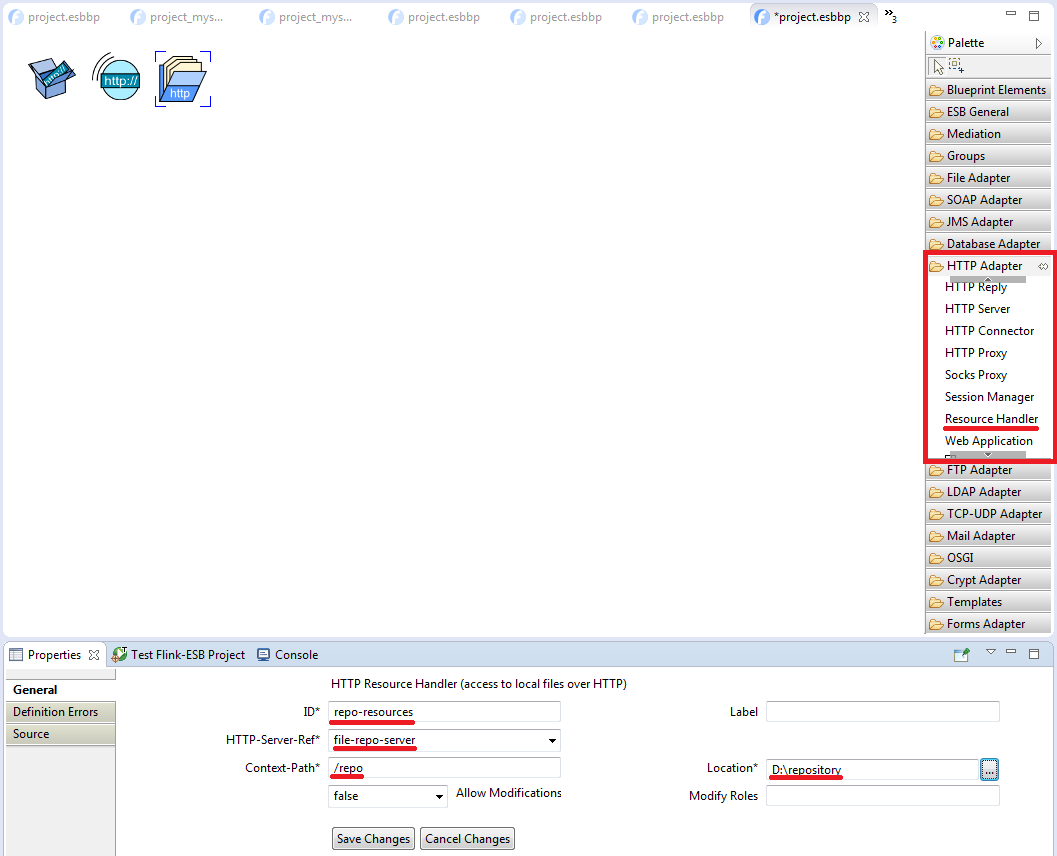Select the HTTP resource handler folder icon on canvas
The image size is (1057, 856).
click(183, 79)
